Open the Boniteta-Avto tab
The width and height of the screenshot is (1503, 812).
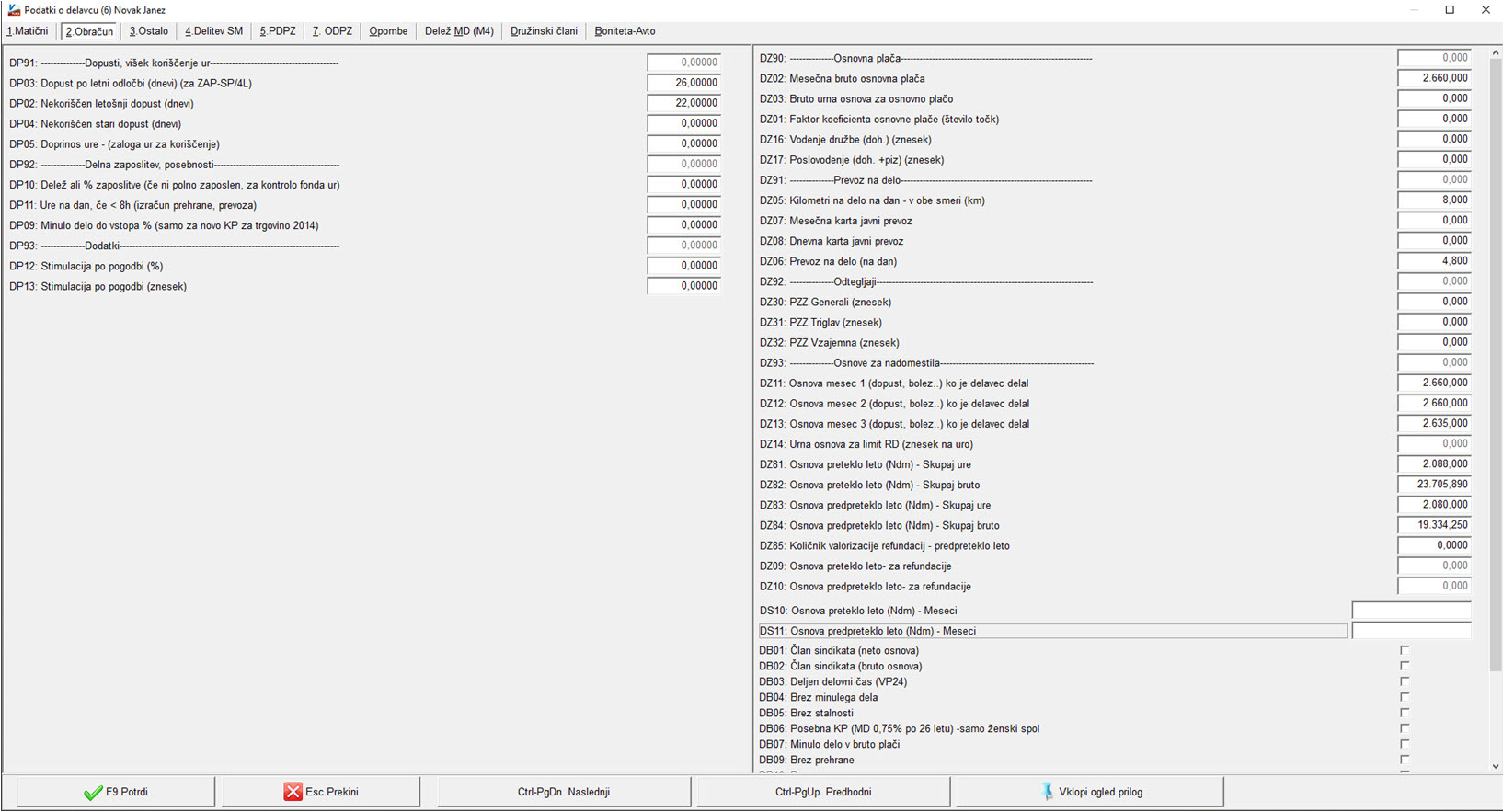coord(625,31)
